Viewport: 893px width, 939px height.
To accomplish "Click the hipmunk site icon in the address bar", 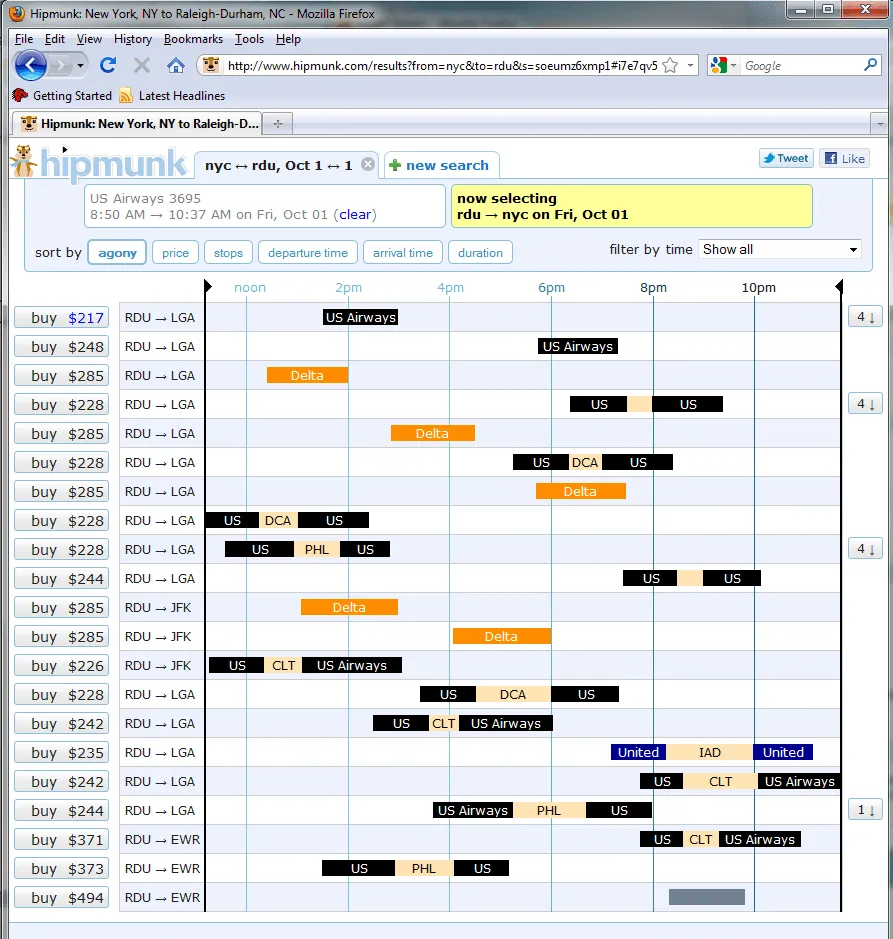I will [x=211, y=65].
